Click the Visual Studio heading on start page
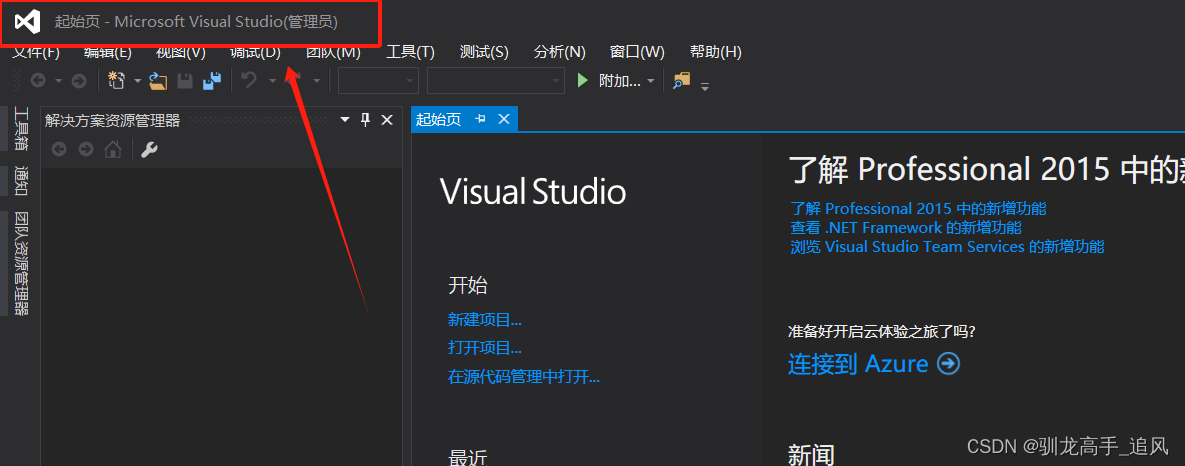 click(533, 192)
